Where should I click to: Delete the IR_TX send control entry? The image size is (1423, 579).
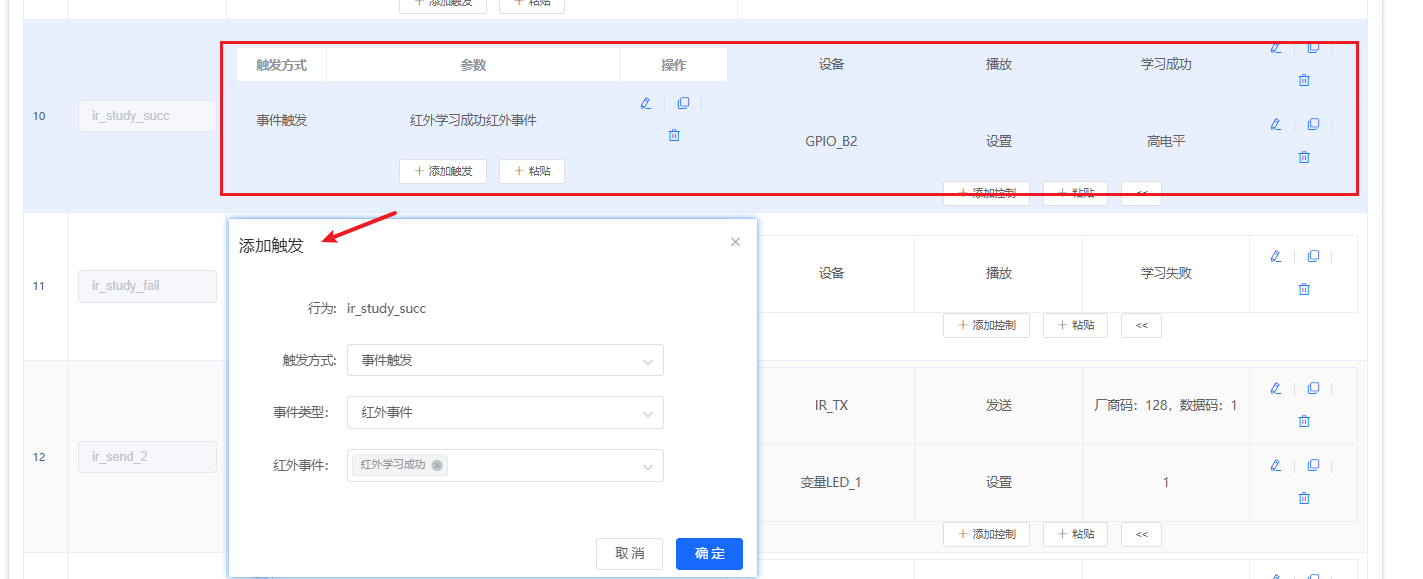1304,420
